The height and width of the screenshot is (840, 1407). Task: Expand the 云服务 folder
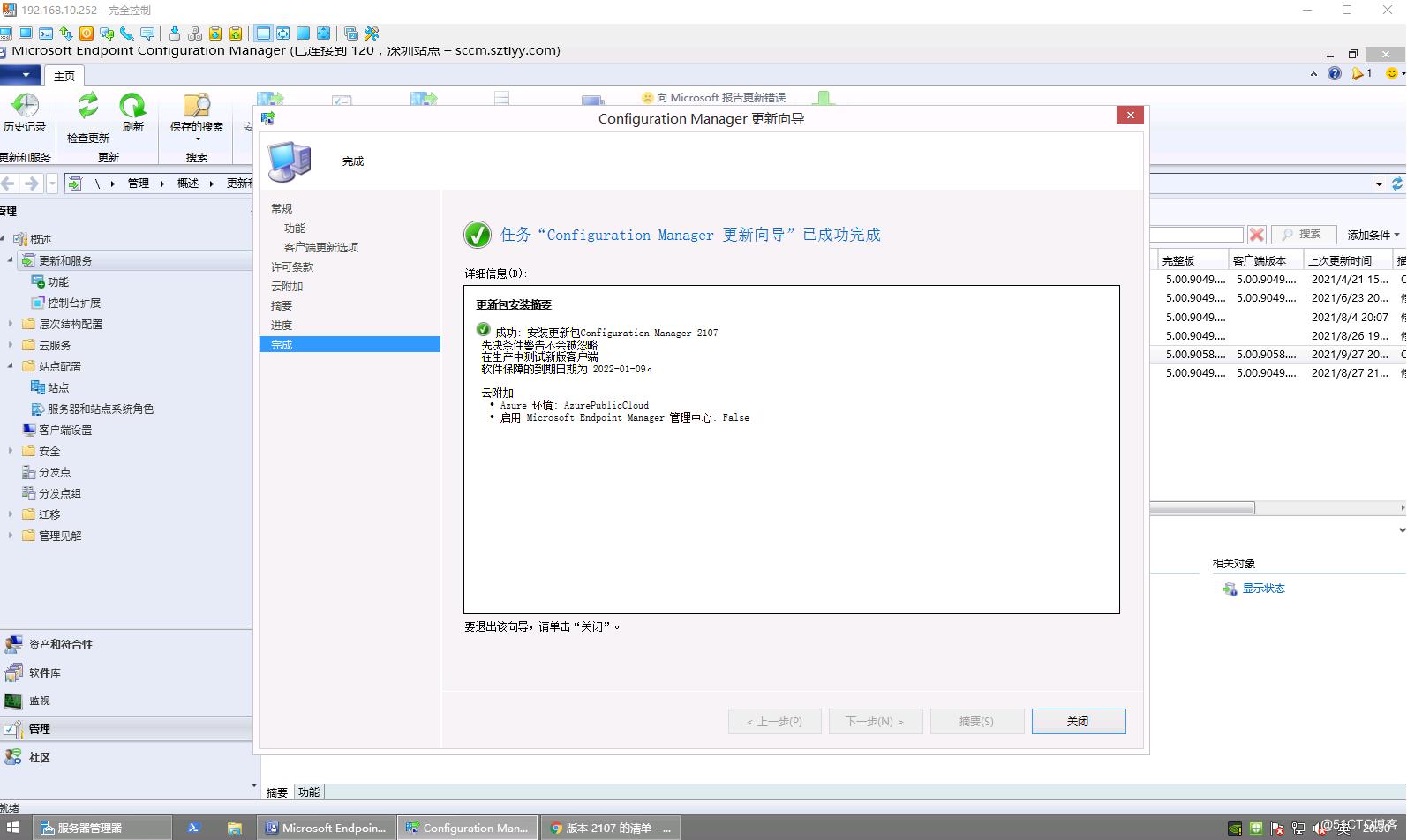[x=10, y=345]
